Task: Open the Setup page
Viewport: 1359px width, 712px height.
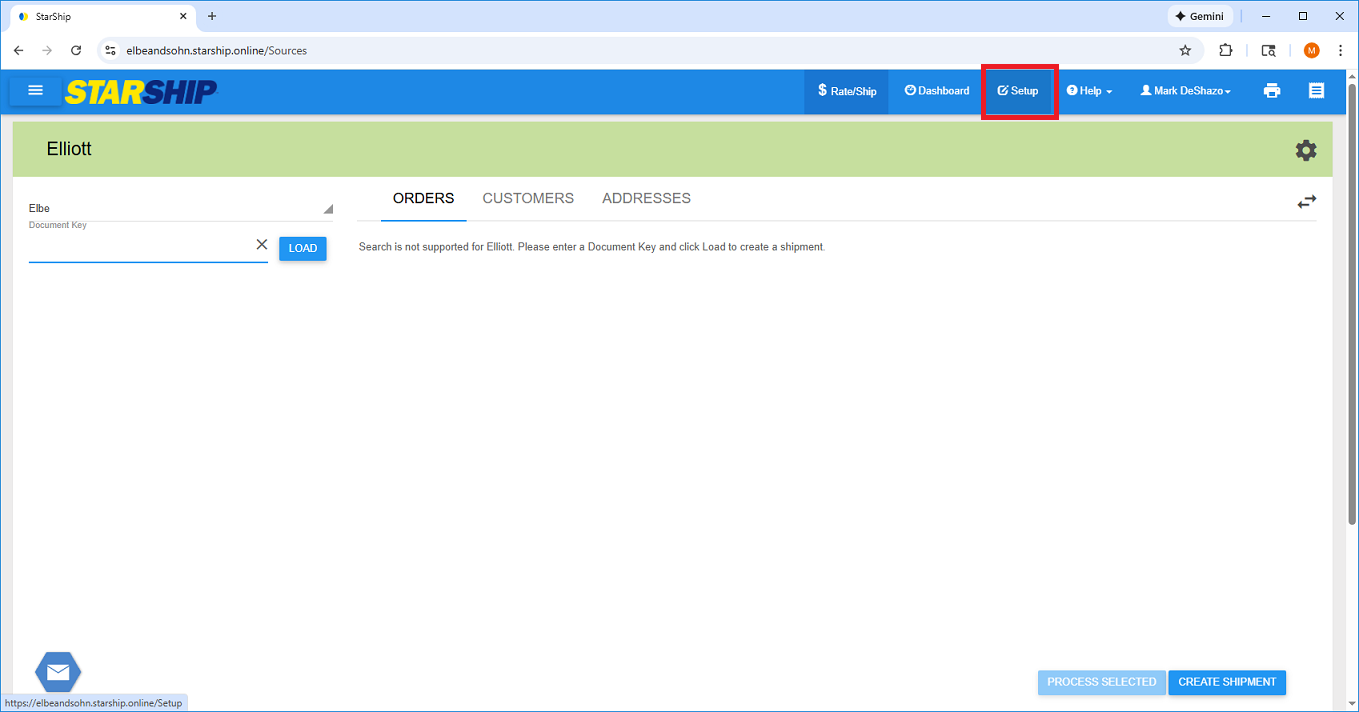Action: (1019, 91)
